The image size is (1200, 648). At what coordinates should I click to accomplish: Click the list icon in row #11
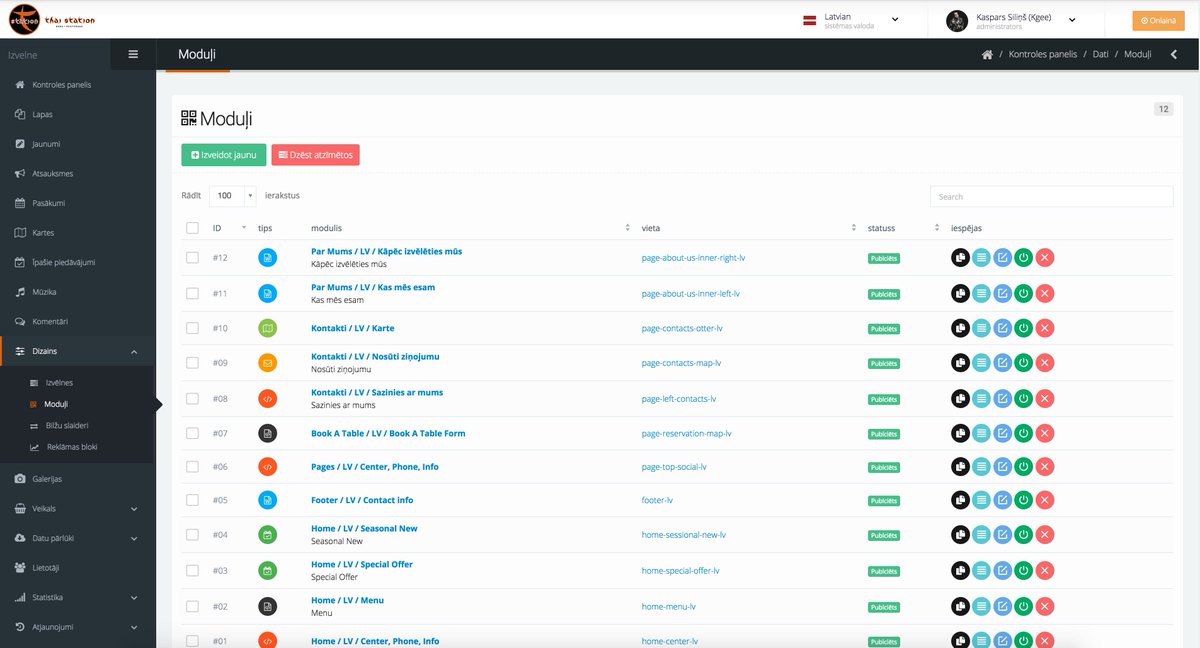point(981,294)
